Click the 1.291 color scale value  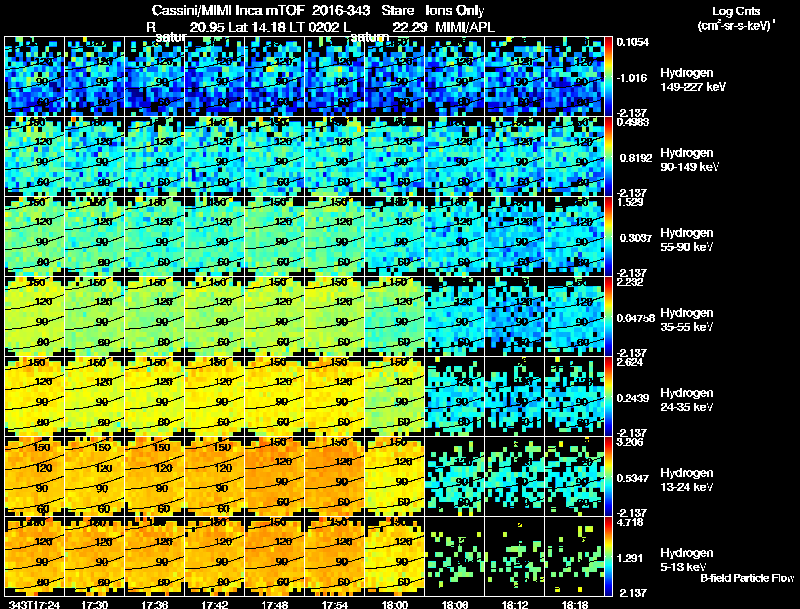click(x=630, y=558)
